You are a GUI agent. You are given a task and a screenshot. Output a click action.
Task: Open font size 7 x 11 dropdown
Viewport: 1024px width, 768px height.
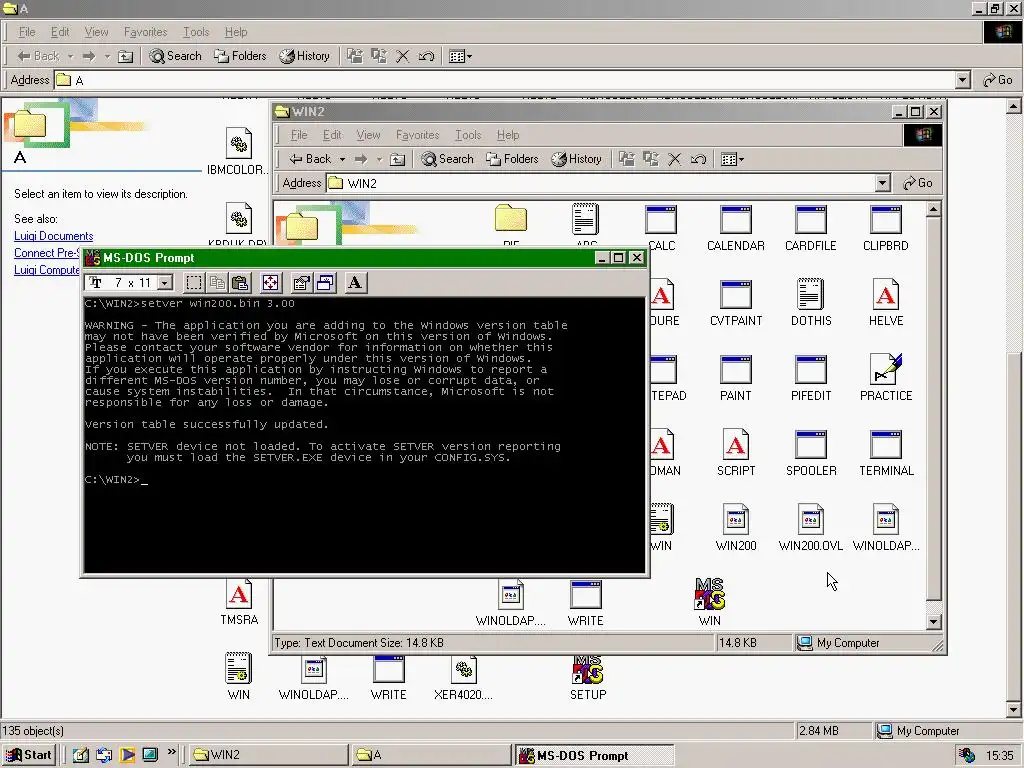[x=166, y=283]
